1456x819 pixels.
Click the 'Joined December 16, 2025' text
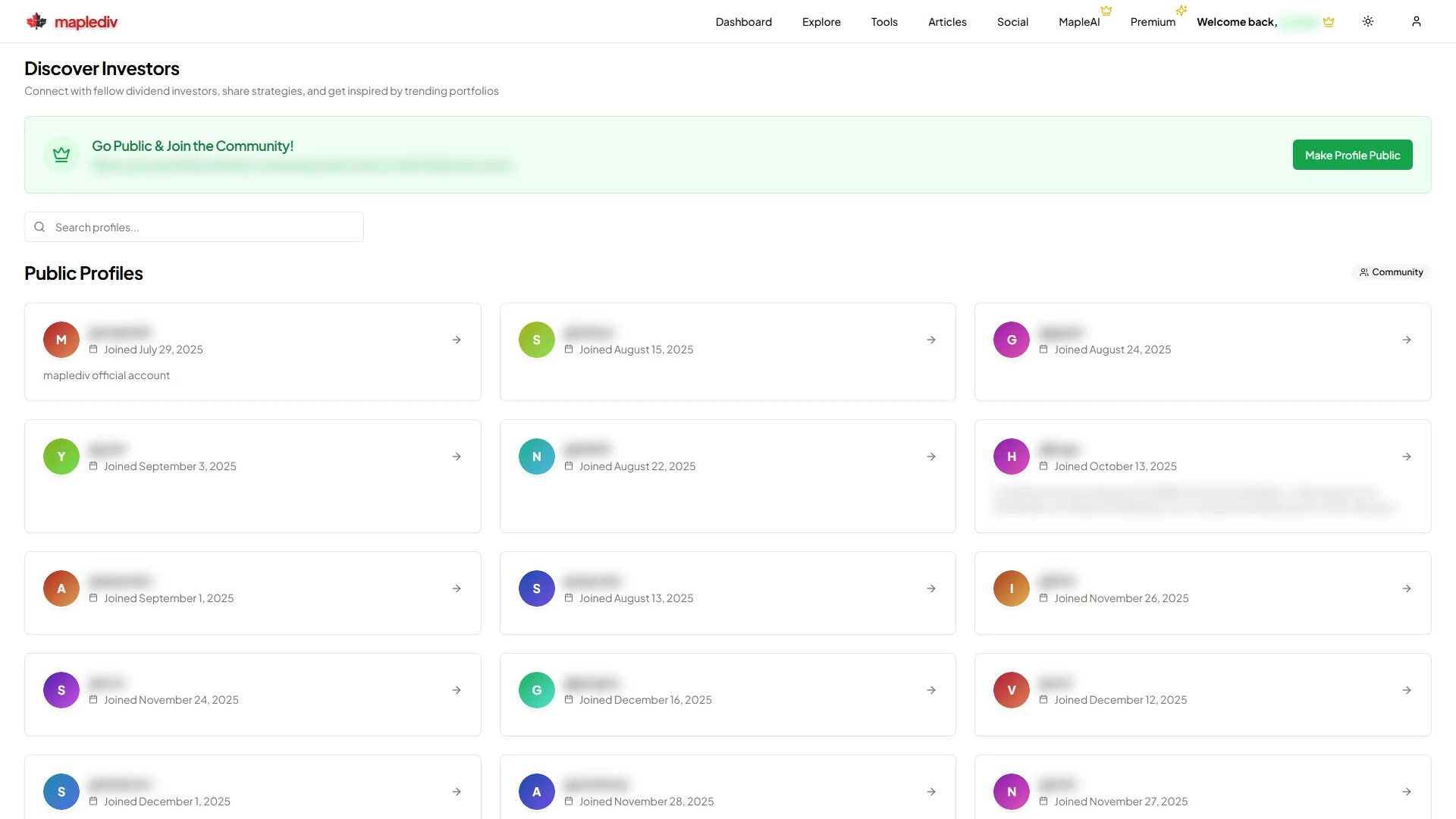(x=645, y=700)
